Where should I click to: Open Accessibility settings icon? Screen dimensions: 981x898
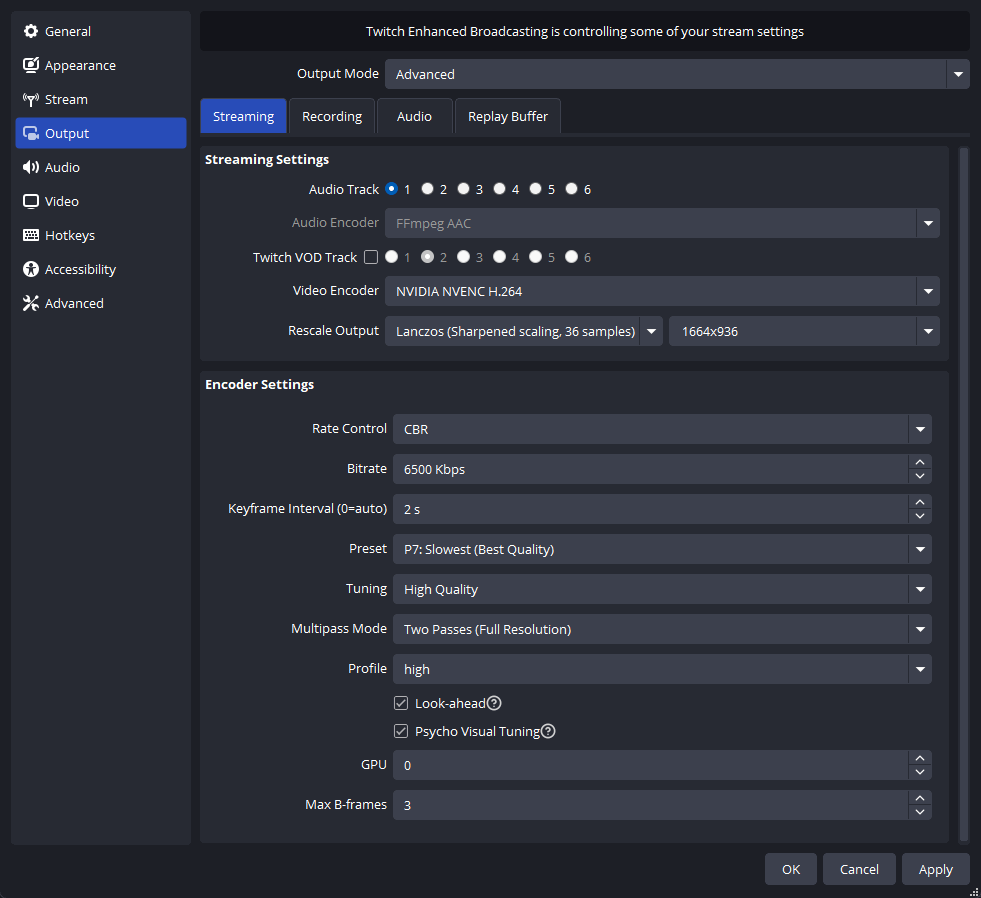coord(31,269)
